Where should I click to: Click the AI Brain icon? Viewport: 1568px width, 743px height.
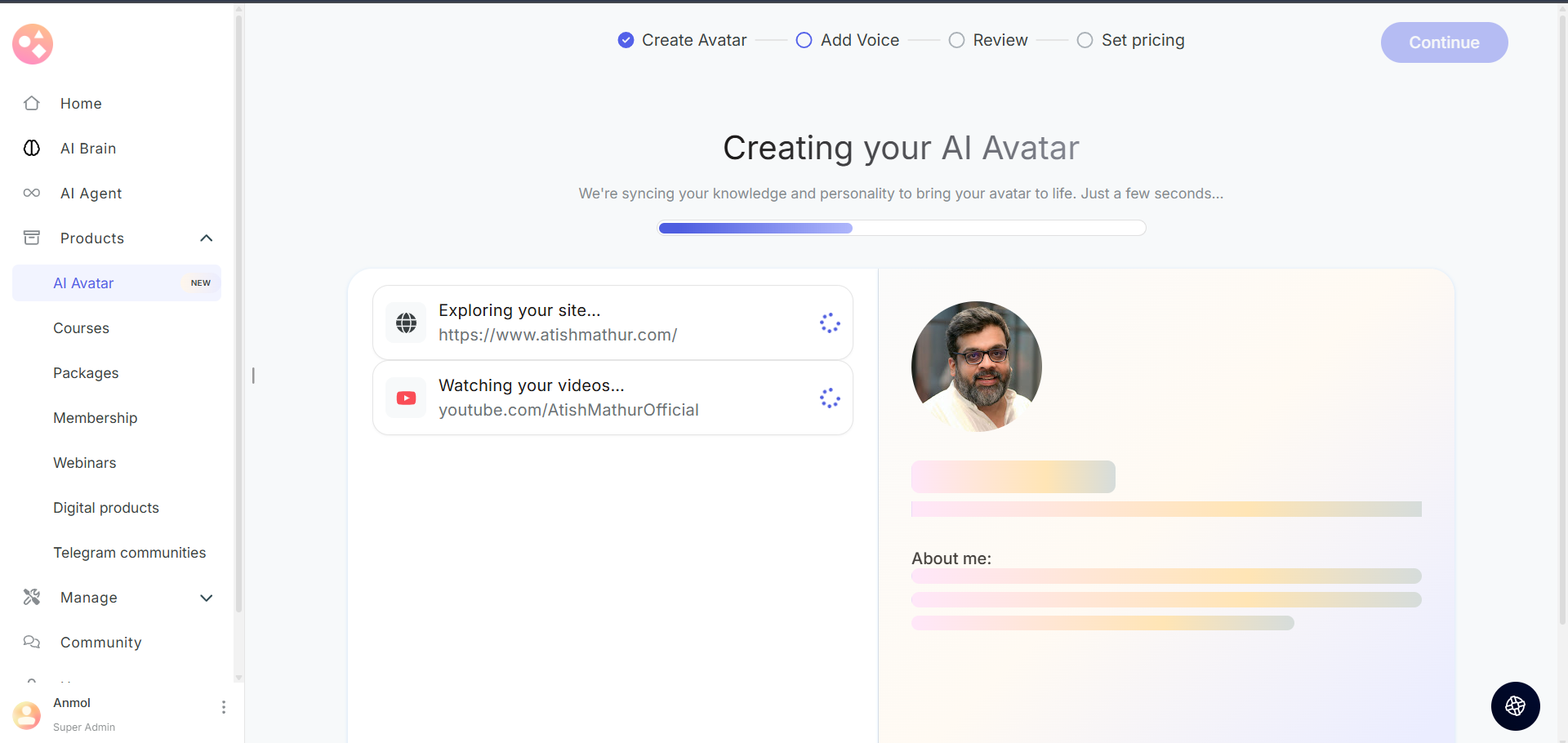32,149
